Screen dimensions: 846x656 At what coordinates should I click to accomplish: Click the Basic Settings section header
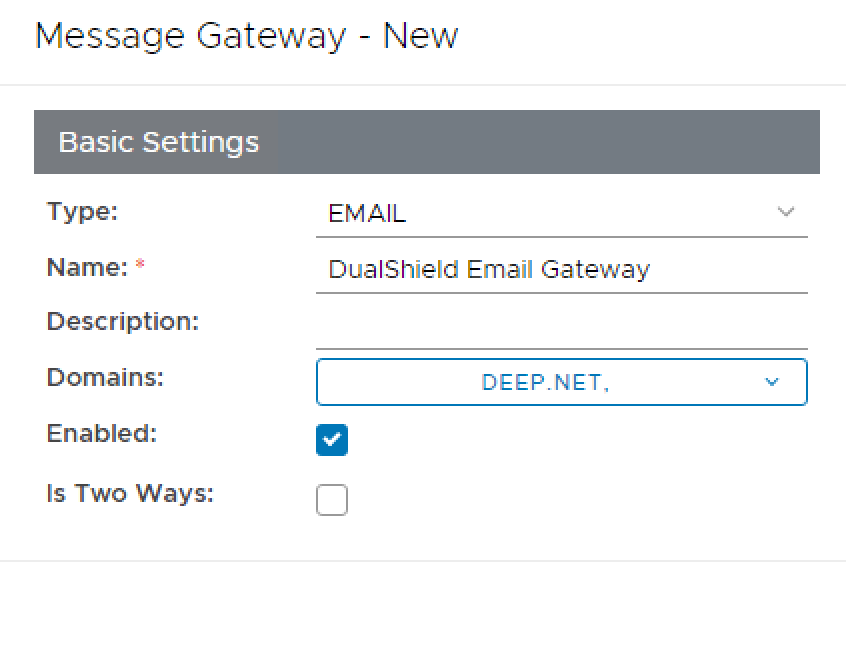tap(159, 142)
